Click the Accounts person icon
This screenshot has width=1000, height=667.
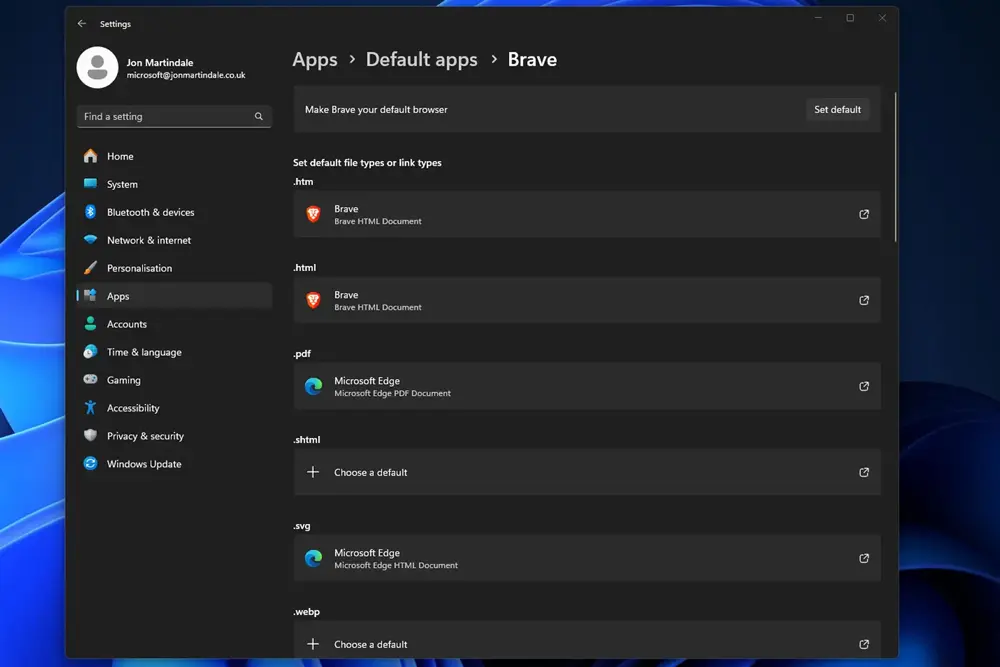(x=91, y=323)
